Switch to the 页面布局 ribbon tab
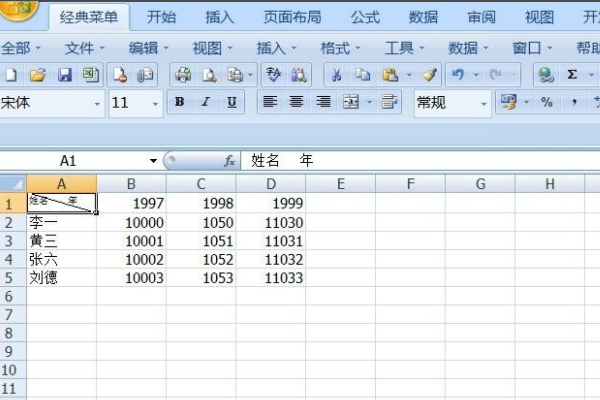 [x=292, y=17]
